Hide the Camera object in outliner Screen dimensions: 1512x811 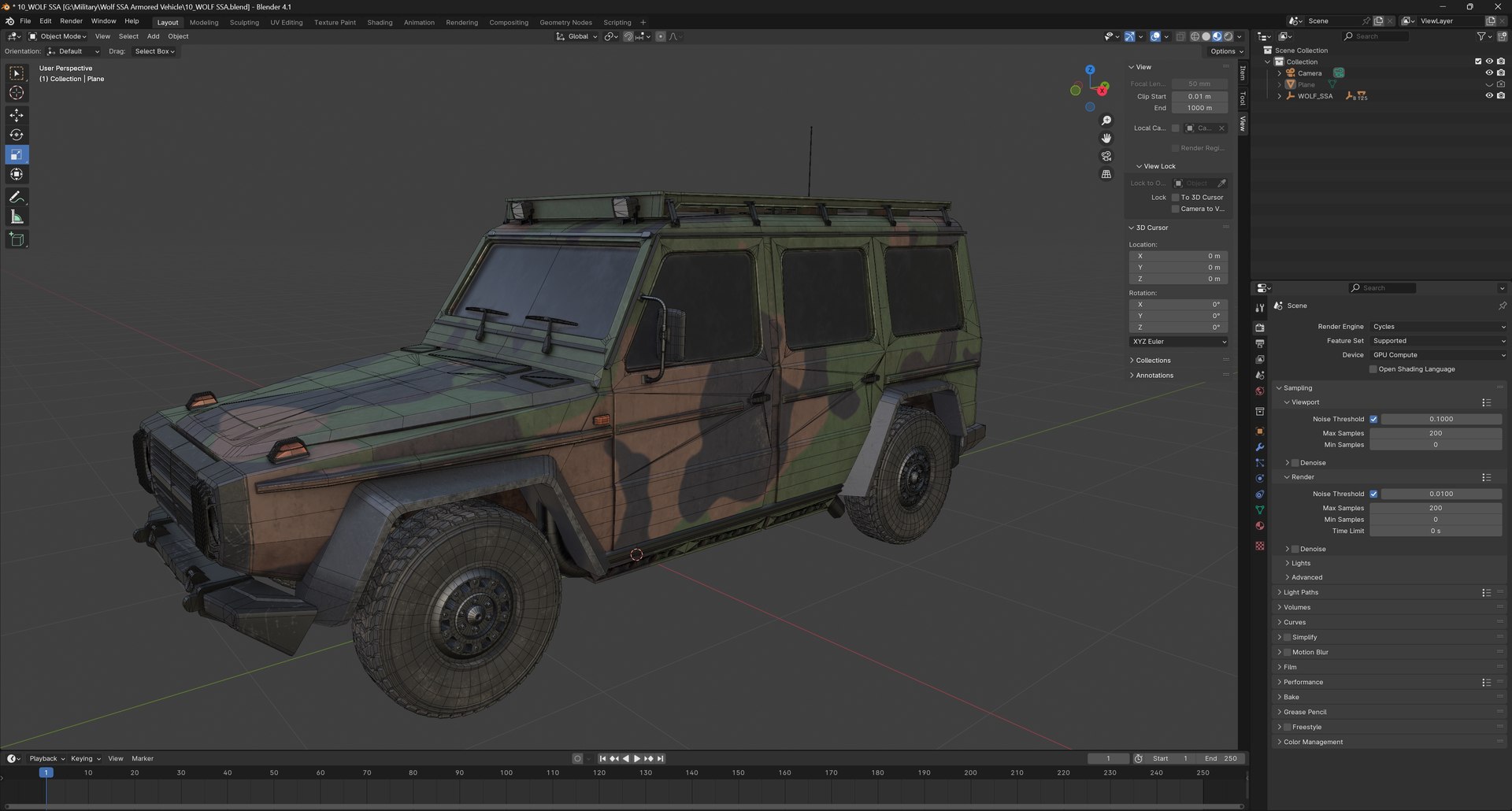tap(1489, 73)
